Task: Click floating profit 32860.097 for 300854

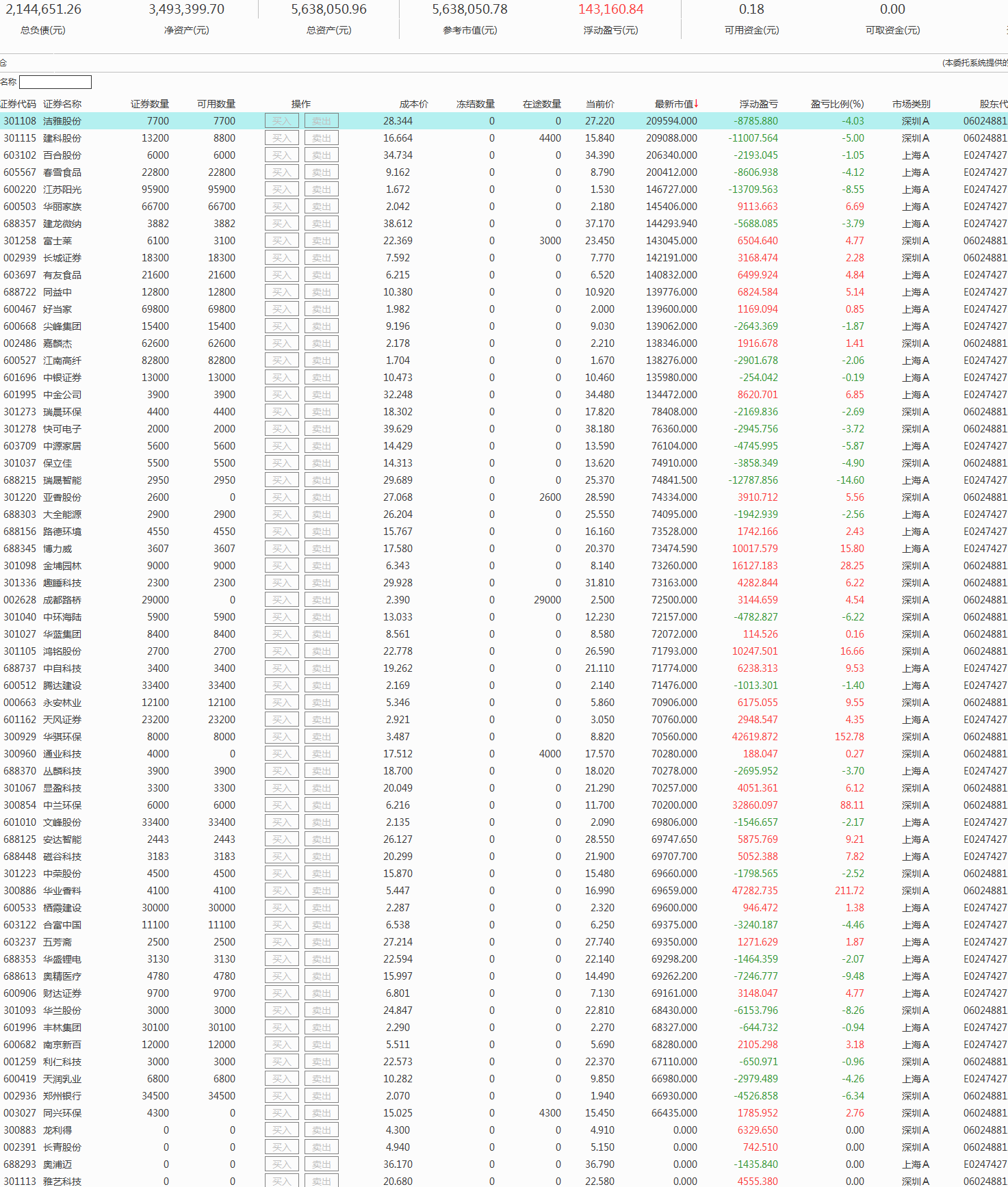Action: [x=755, y=805]
